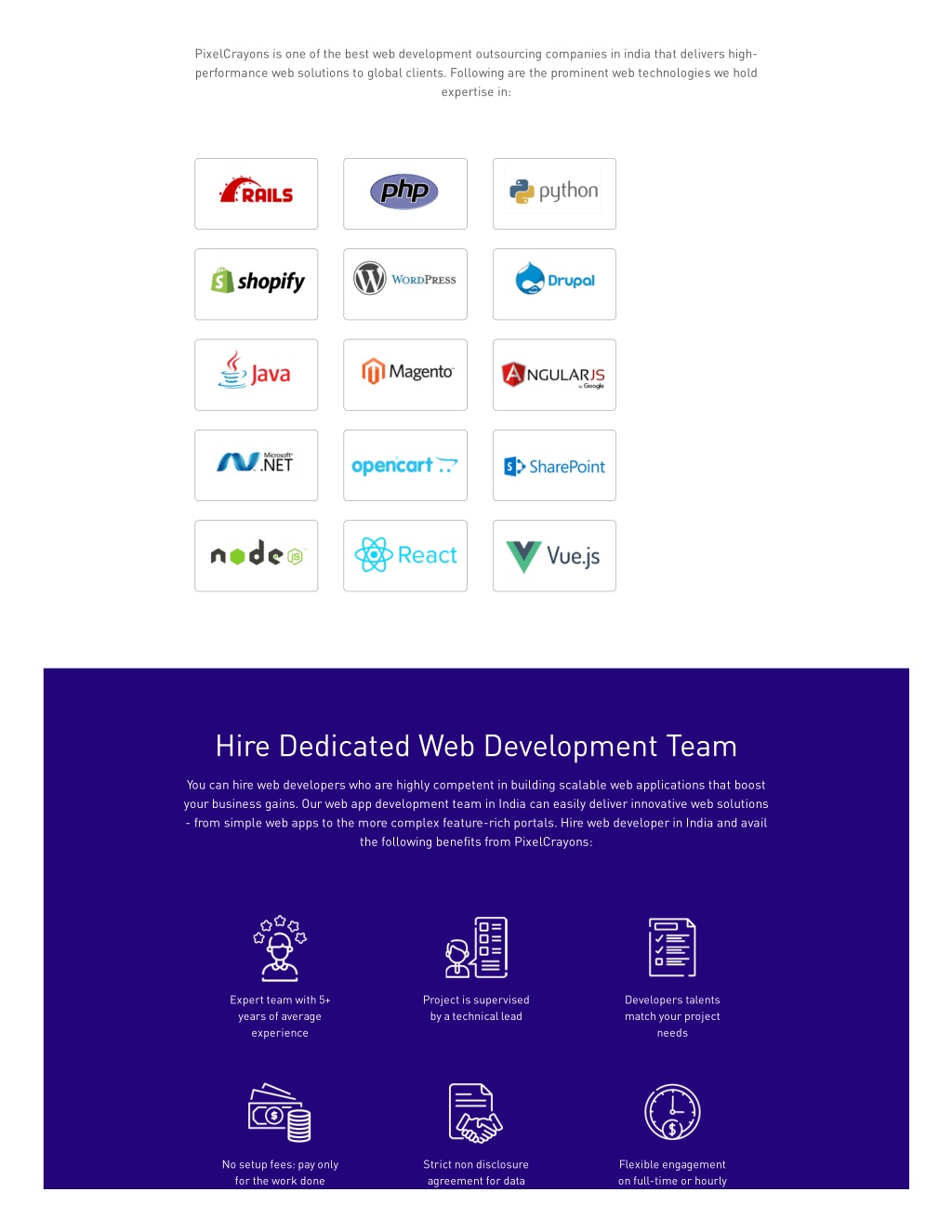Open the Node.js logo card
This screenshot has height=1232, width=952.
point(257,556)
